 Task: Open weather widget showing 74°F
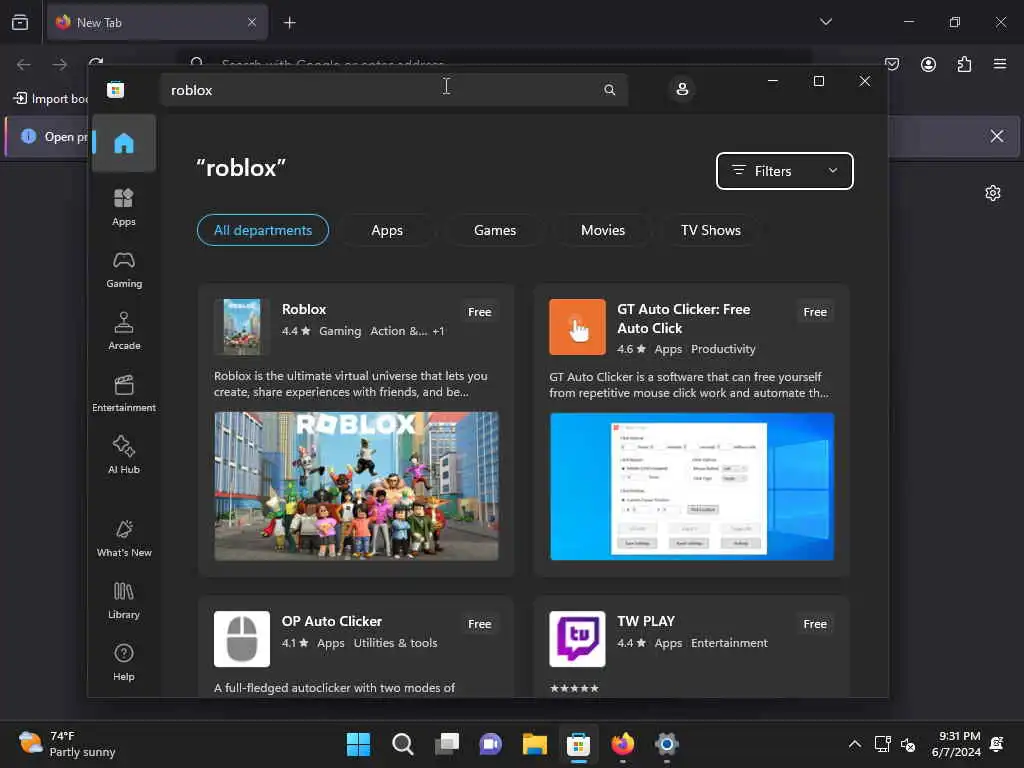coord(67,744)
